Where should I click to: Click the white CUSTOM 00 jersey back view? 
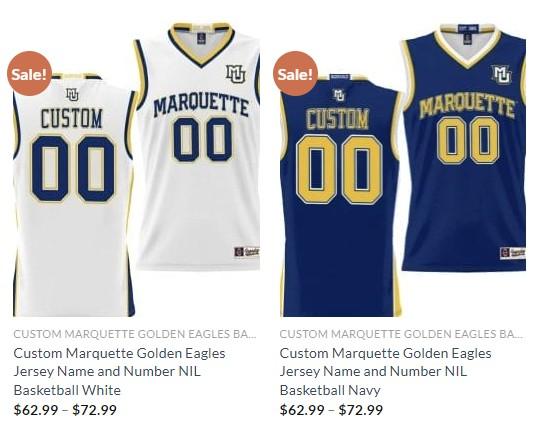73,195
